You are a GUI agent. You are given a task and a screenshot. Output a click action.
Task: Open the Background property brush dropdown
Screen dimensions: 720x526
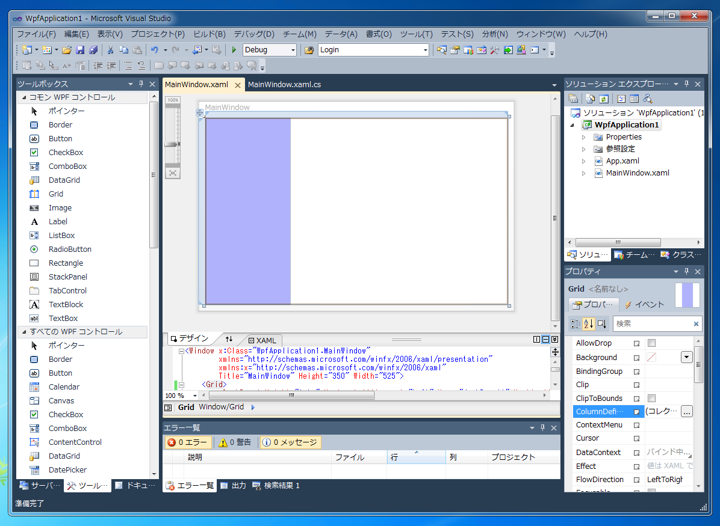(x=686, y=357)
